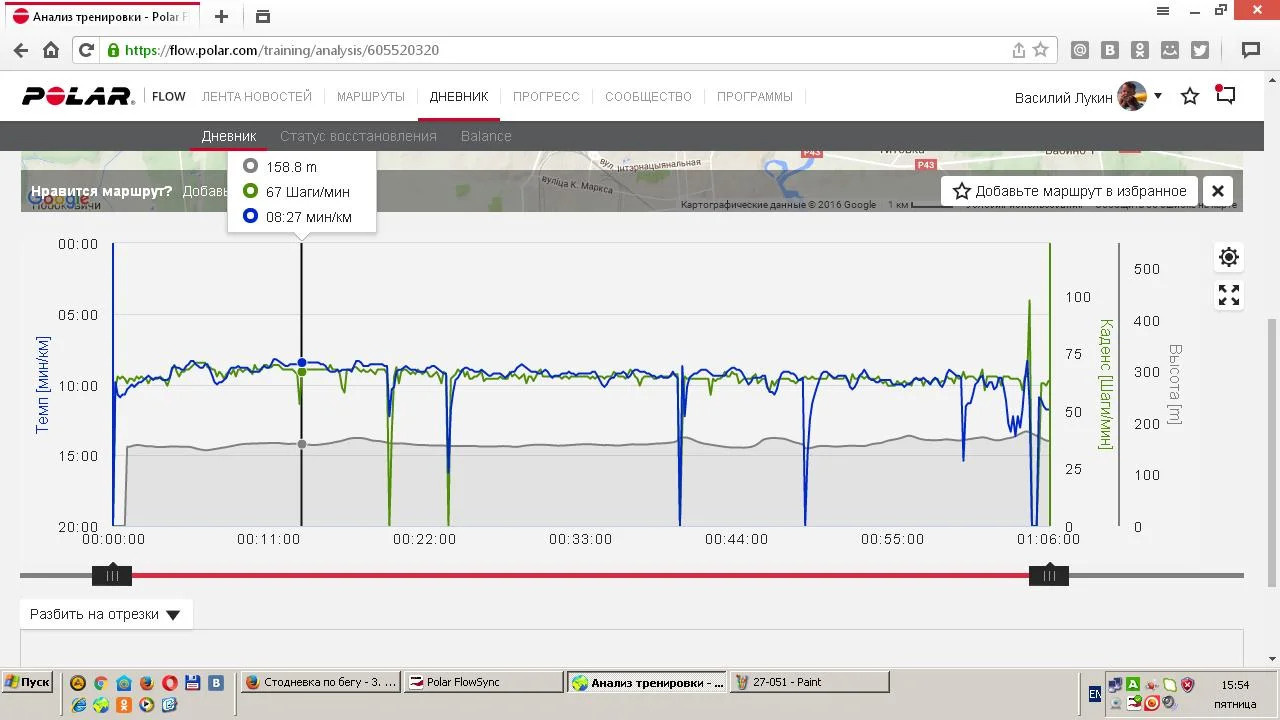
Task: Click the right range slider handle
Action: coord(1049,575)
